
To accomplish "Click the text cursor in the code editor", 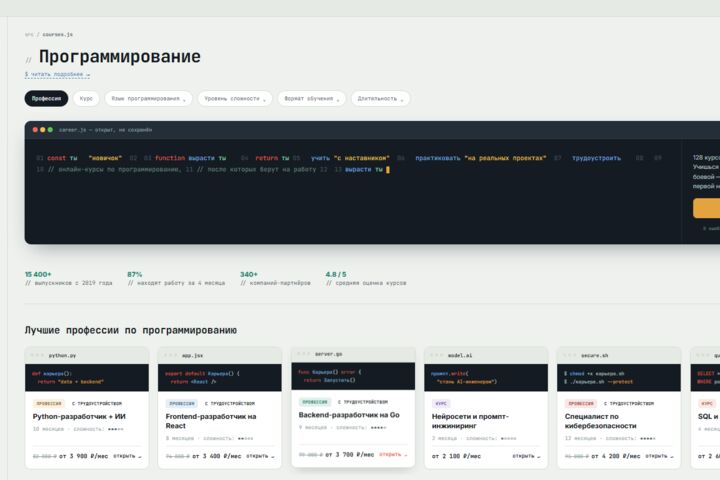I will (x=388, y=169).
